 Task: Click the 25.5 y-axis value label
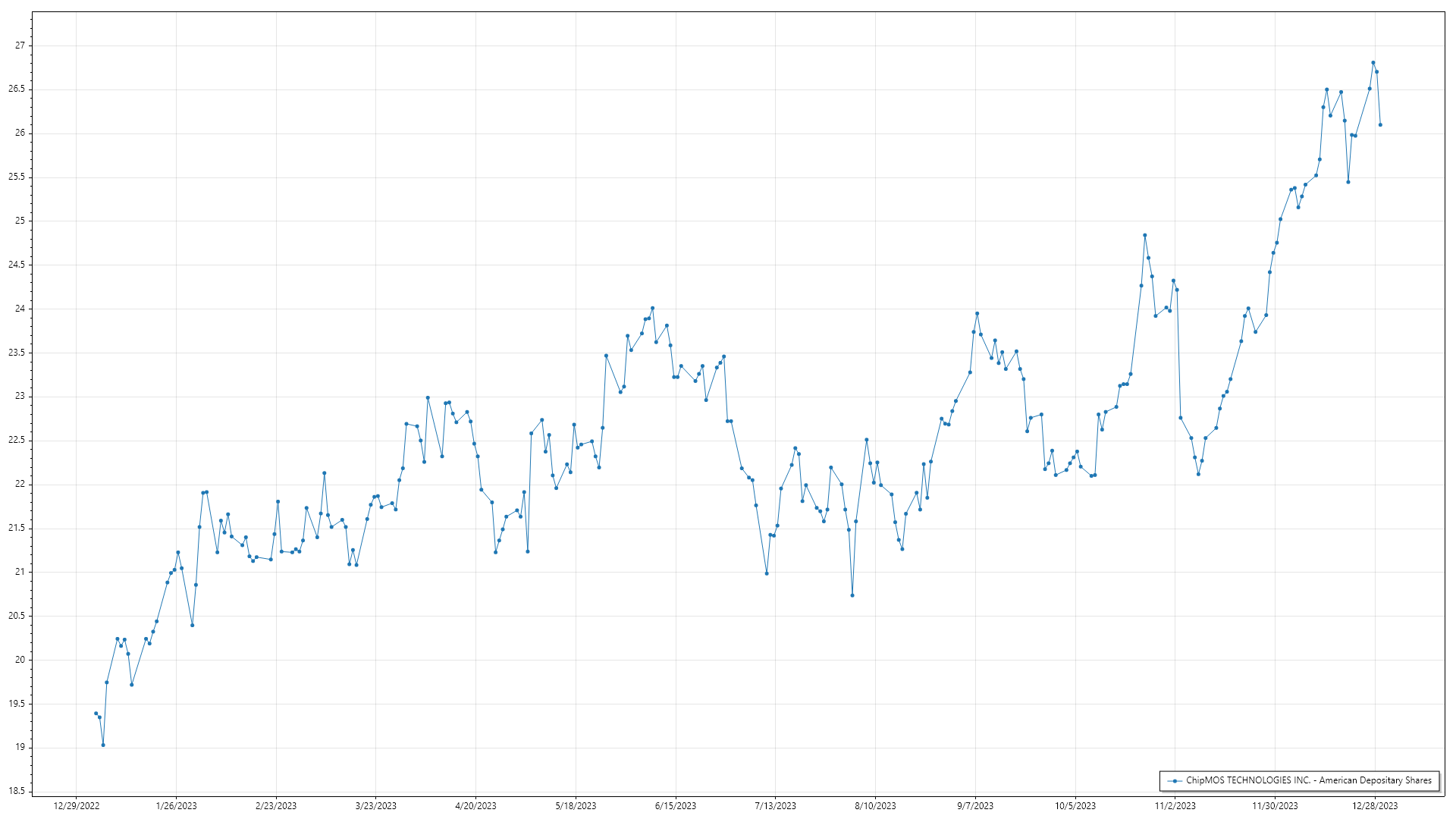click(17, 177)
